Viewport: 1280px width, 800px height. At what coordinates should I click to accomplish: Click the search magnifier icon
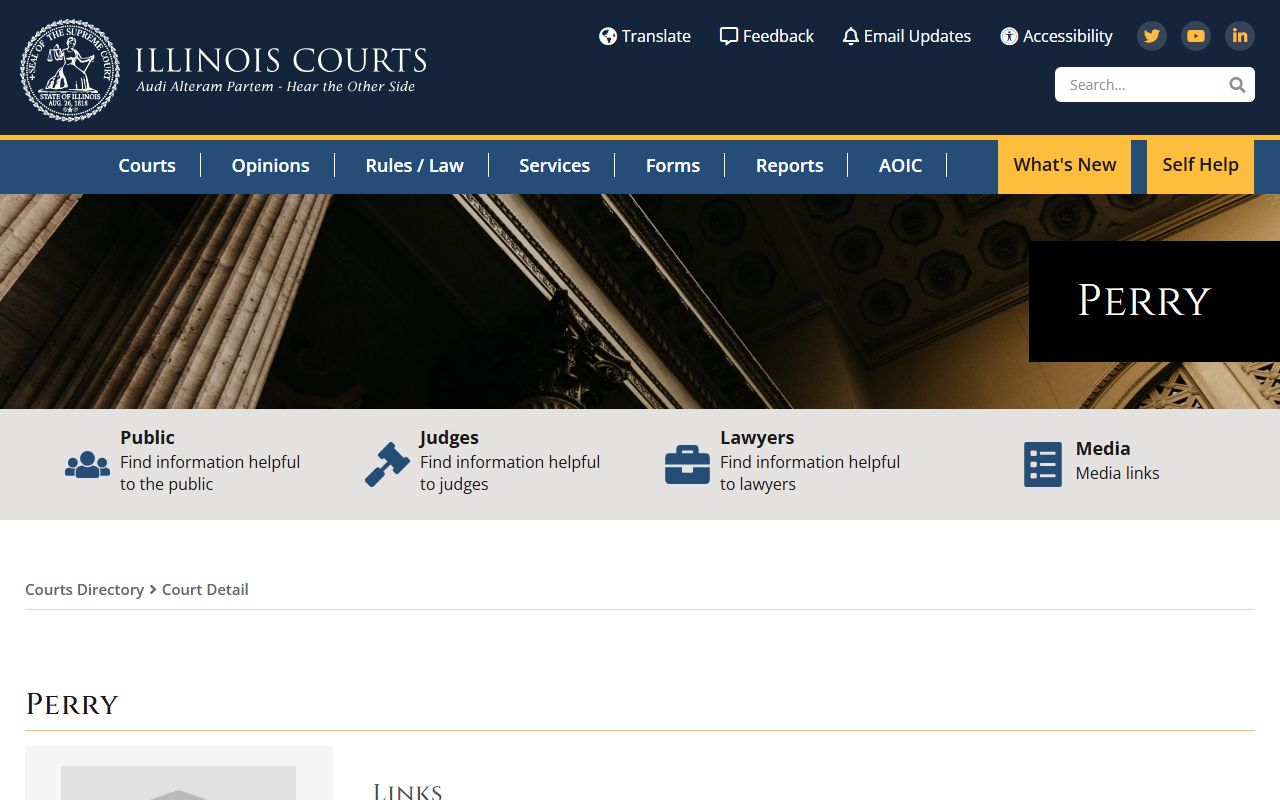1237,85
